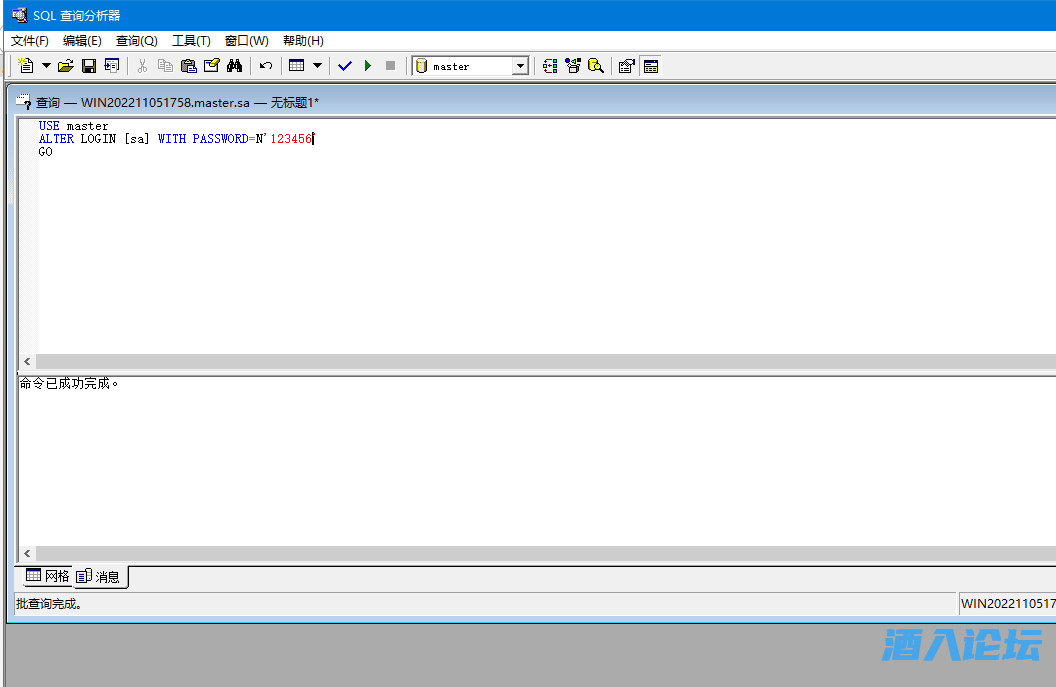
Task: Switch to the 网格 results tab
Action: [x=48, y=576]
